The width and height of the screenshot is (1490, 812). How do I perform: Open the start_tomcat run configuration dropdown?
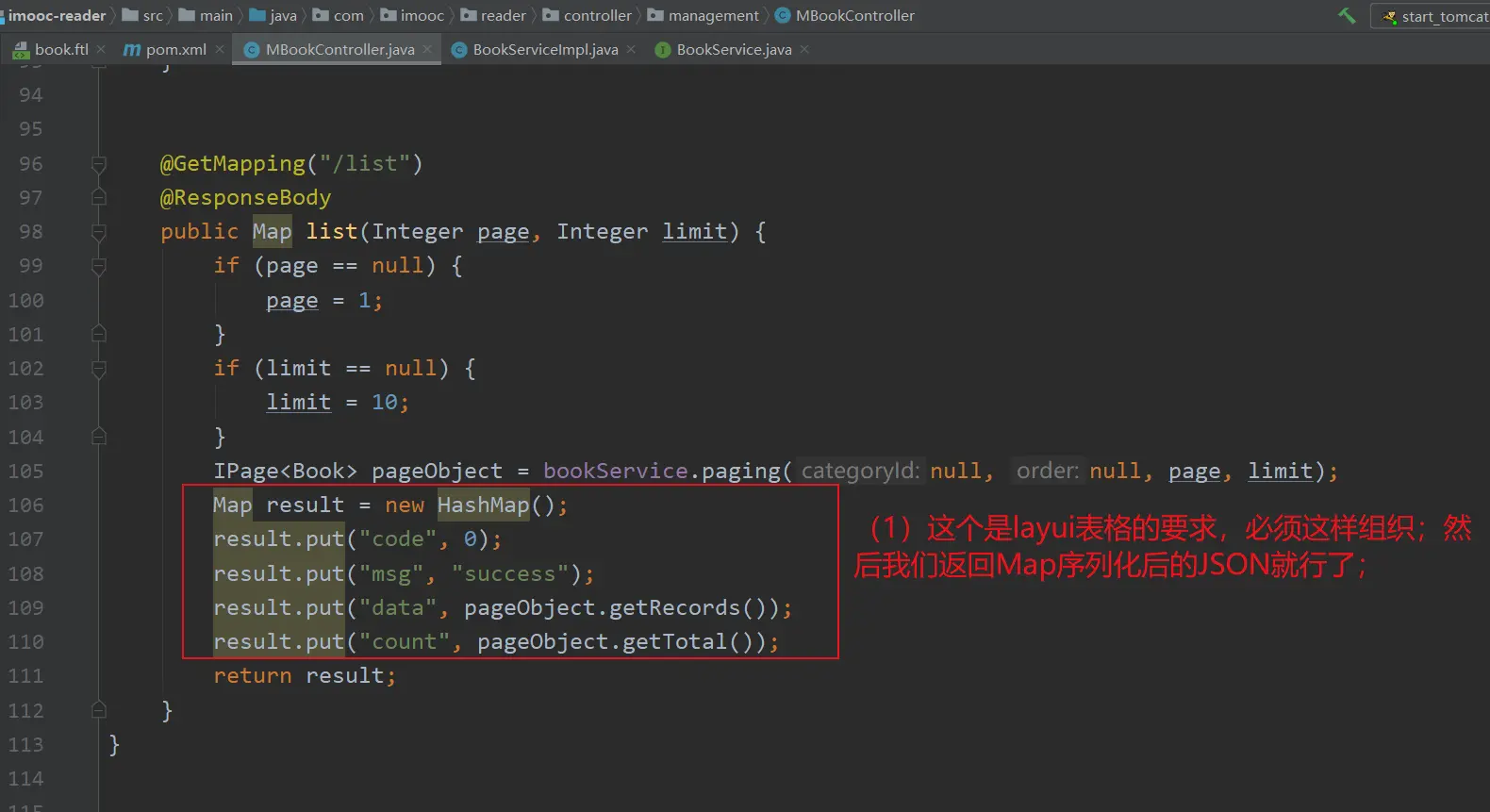1433,16
